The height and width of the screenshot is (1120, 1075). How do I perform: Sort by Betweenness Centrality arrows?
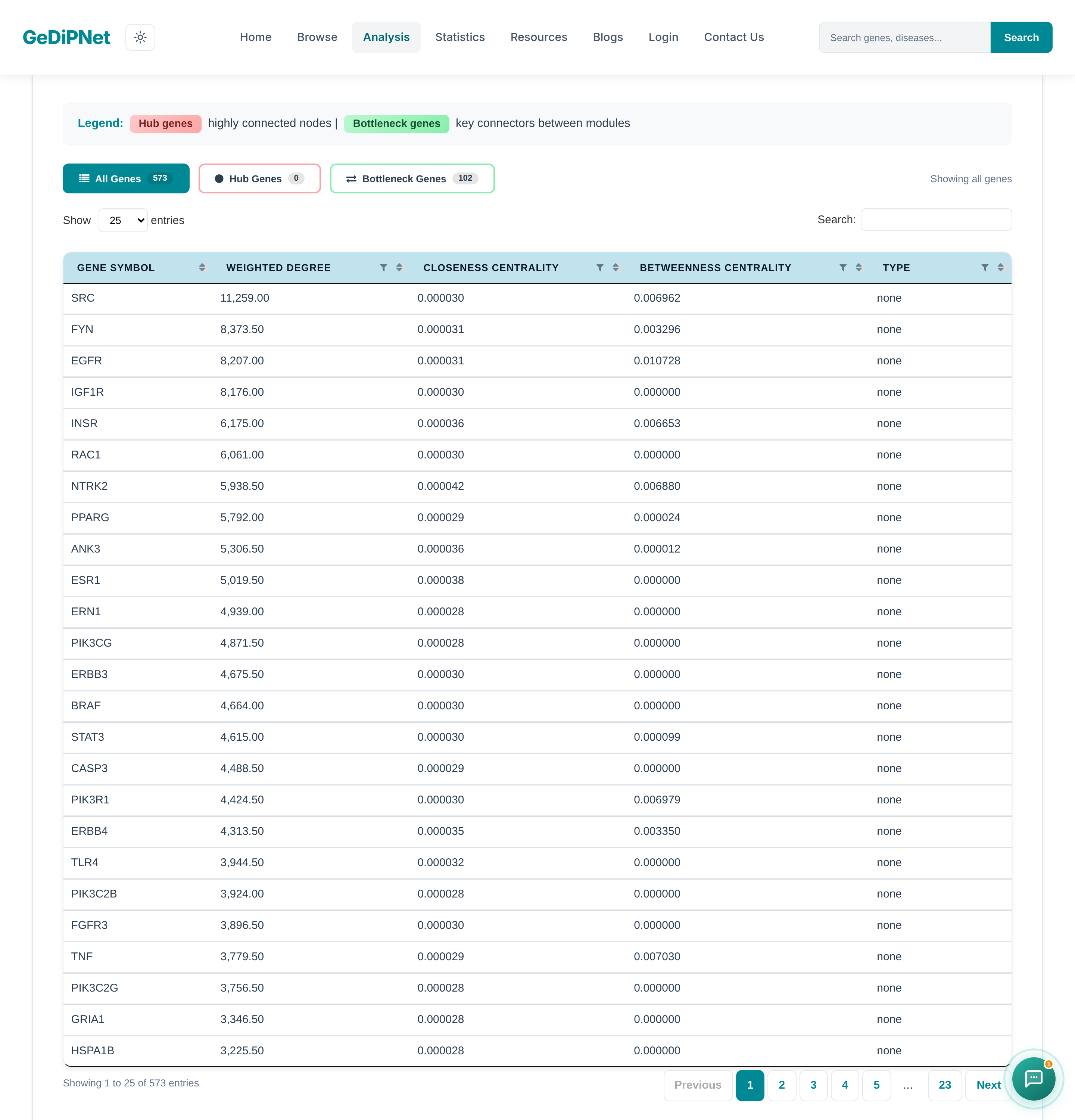click(x=859, y=267)
